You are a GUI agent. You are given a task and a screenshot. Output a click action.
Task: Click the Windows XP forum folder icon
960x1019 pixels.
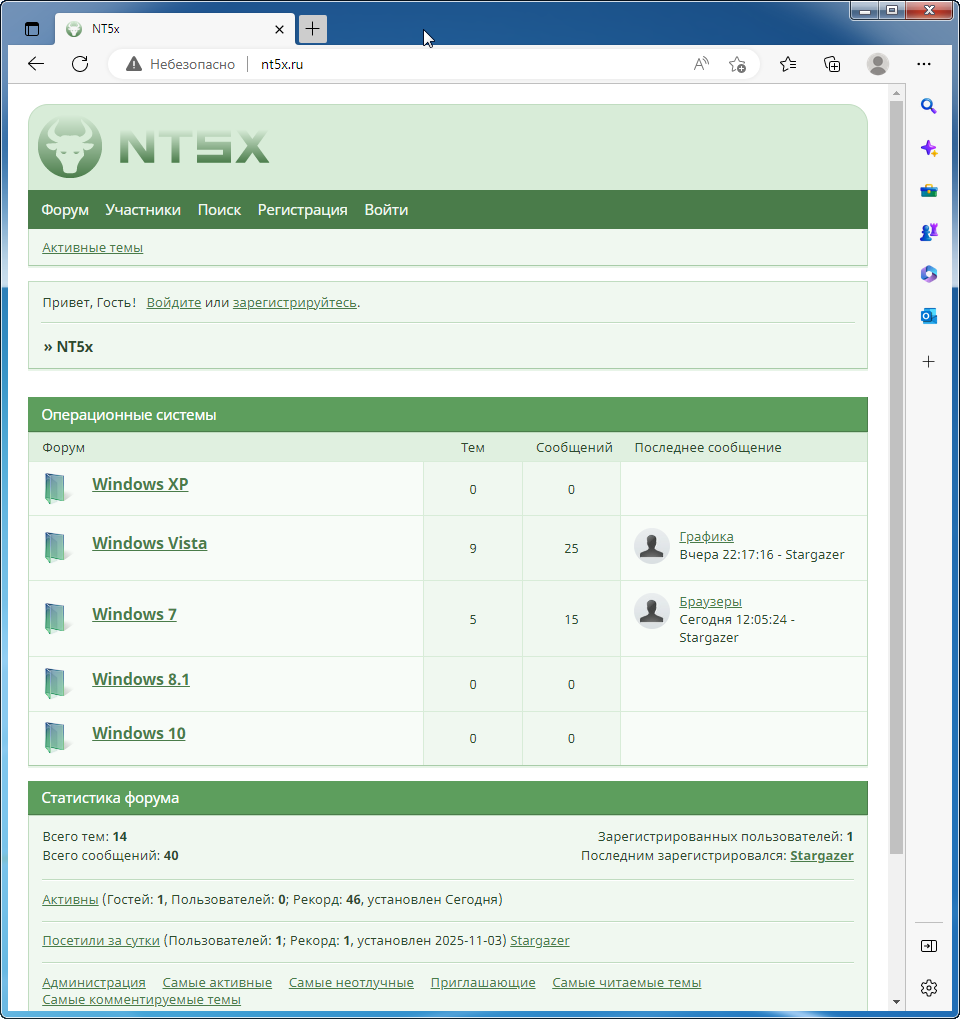pos(57,488)
